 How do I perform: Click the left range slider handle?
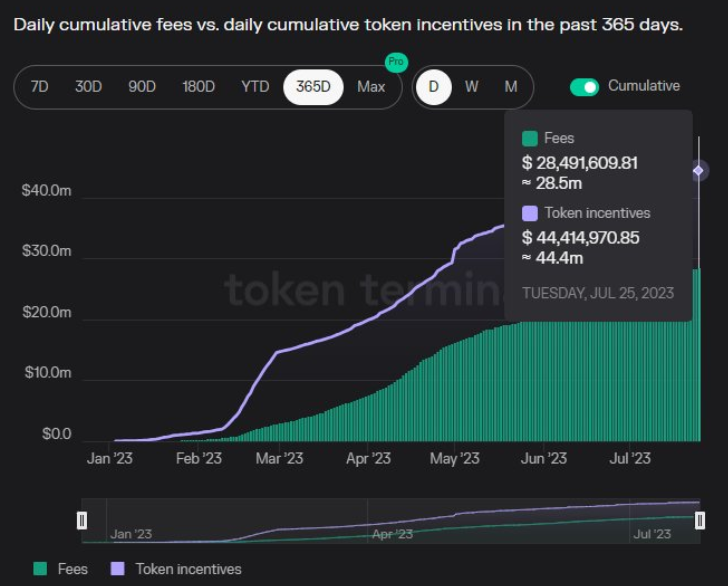[83, 519]
